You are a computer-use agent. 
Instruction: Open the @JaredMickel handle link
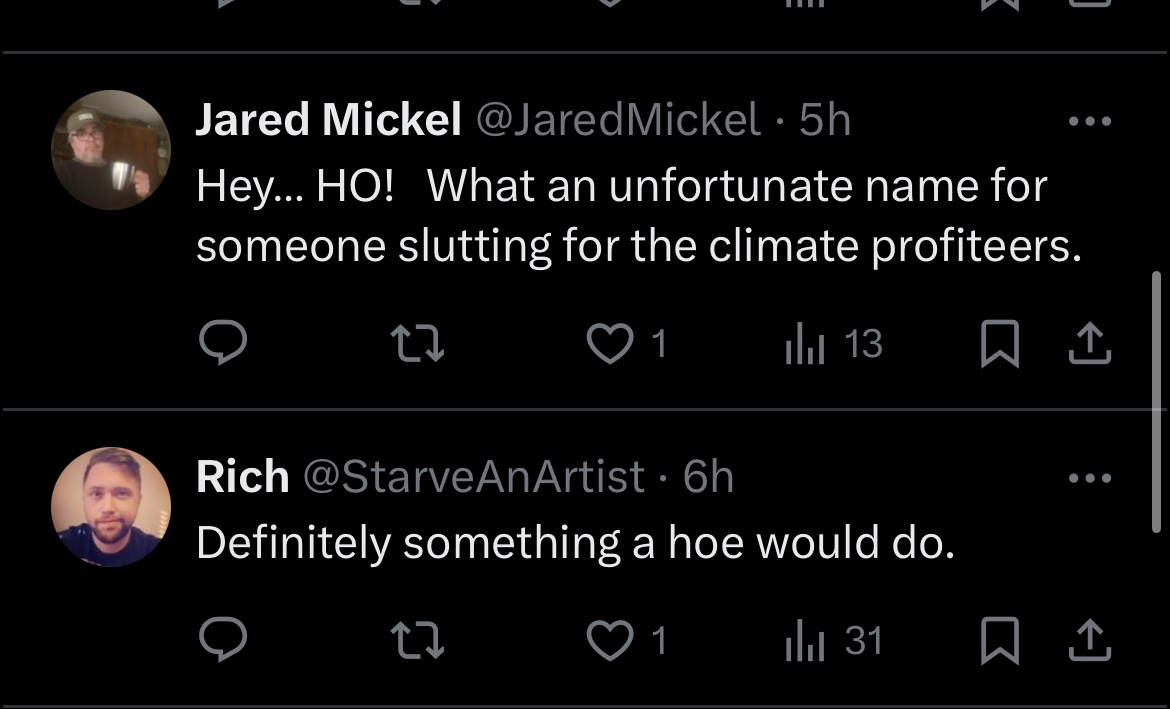pos(618,121)
